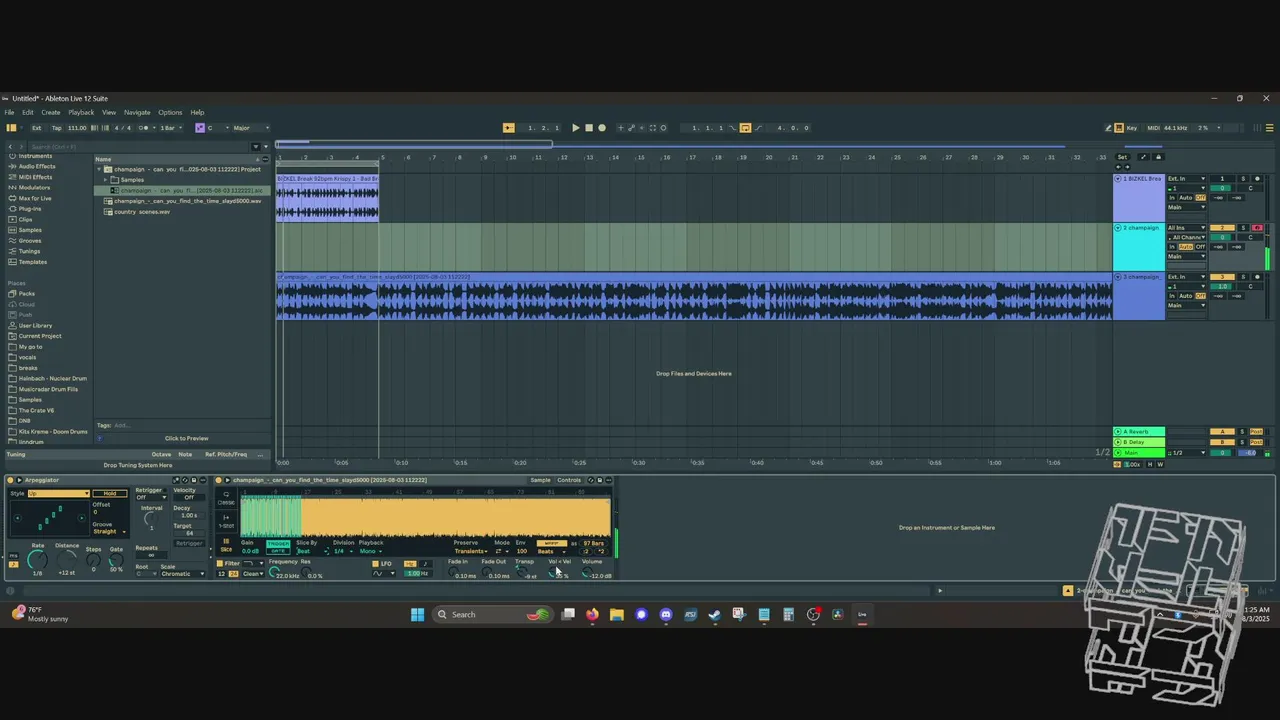This screenshot has height=720, width=1280.
Task: Adjust the Arpeggiator Rate knob
Action: (37, 559)
